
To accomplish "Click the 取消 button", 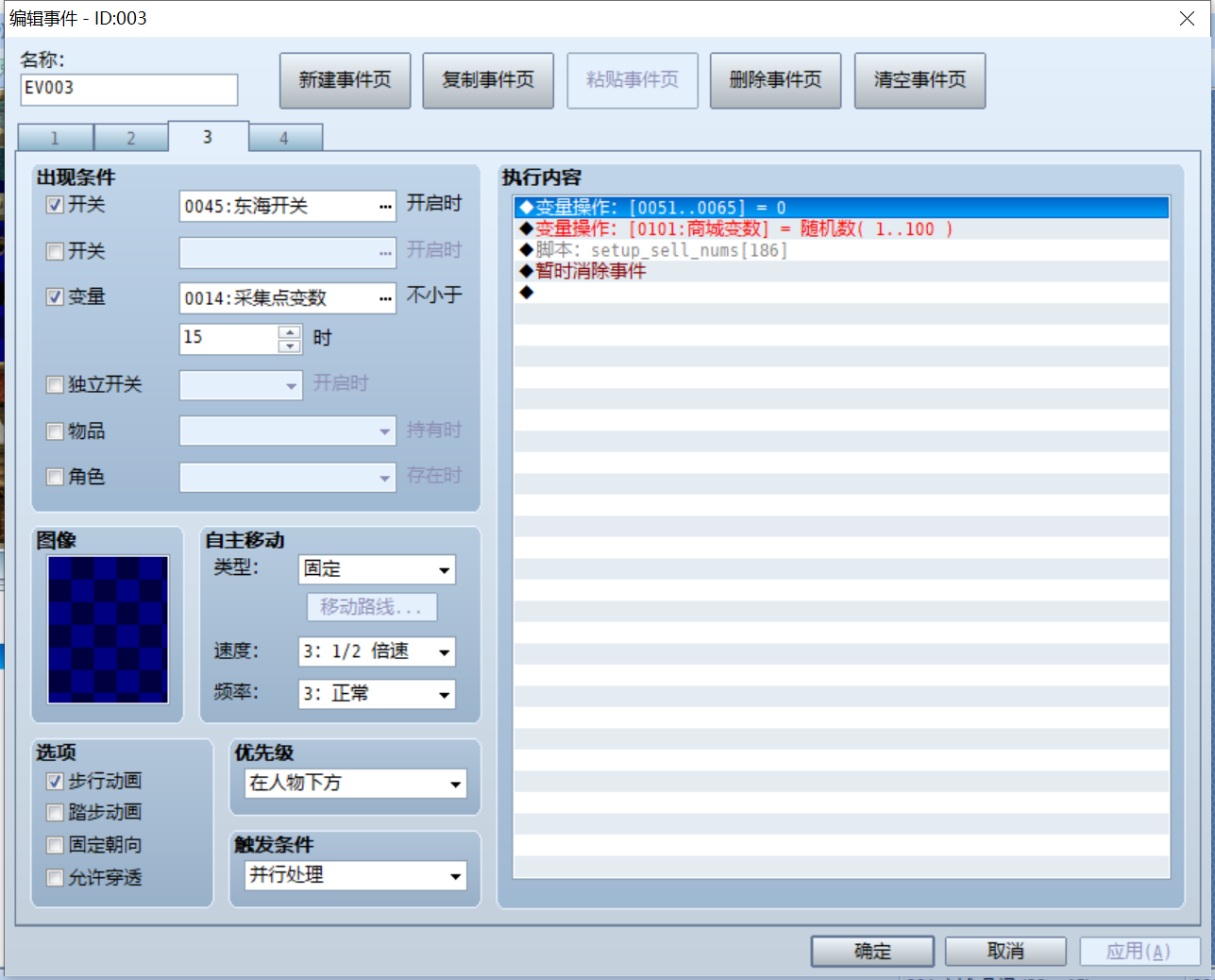I will [x=1005, y=951].
